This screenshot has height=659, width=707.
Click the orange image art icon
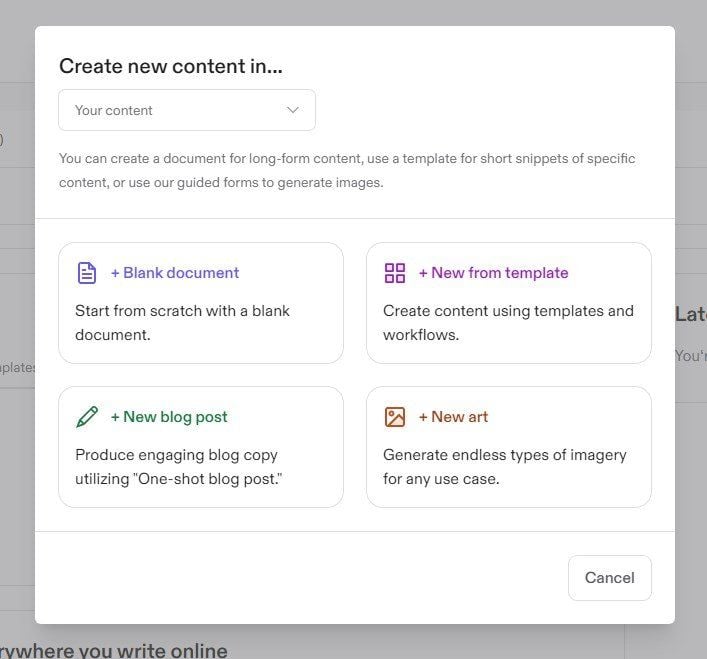click(395, 417)
